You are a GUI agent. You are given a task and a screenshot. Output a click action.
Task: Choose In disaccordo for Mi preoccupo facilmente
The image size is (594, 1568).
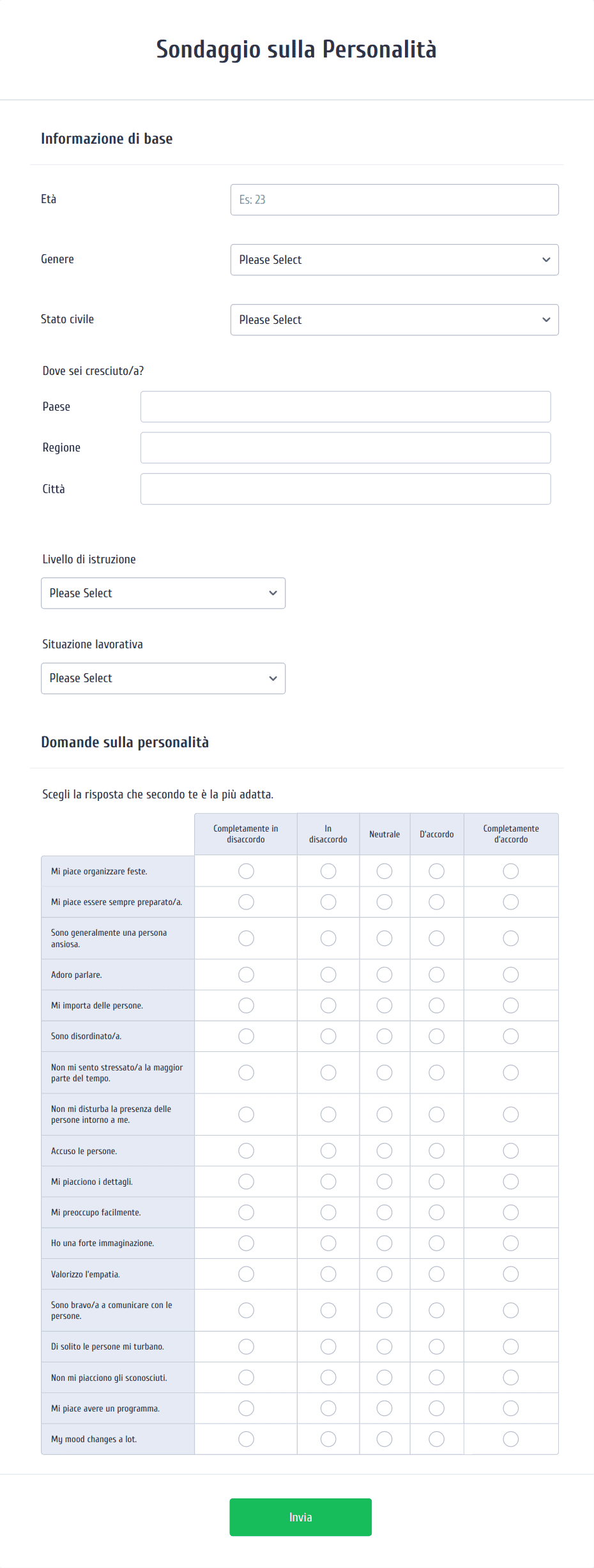[x=328, y=1212]
